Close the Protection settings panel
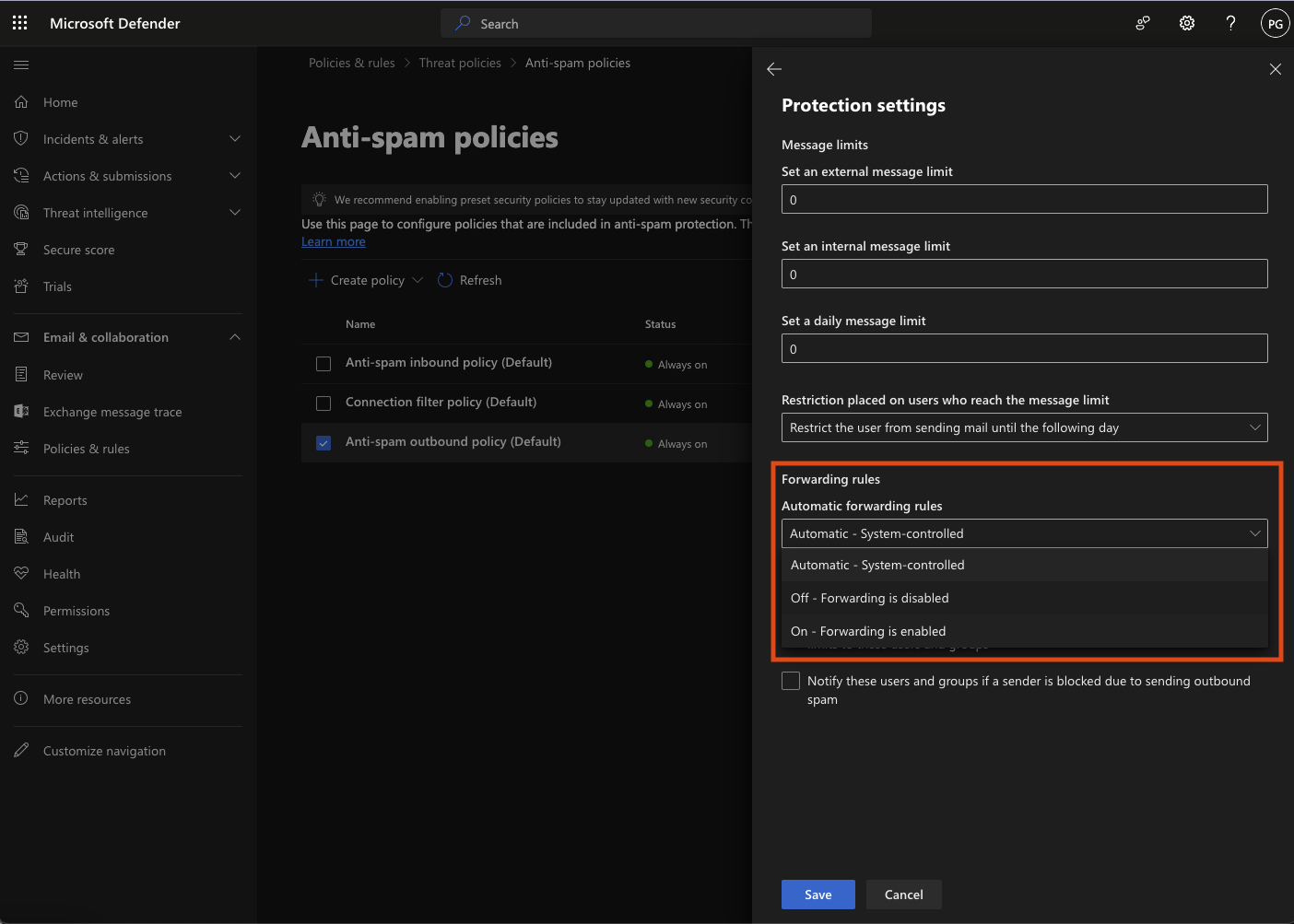The image size is (1294, 924). [x=1276, y=69]
